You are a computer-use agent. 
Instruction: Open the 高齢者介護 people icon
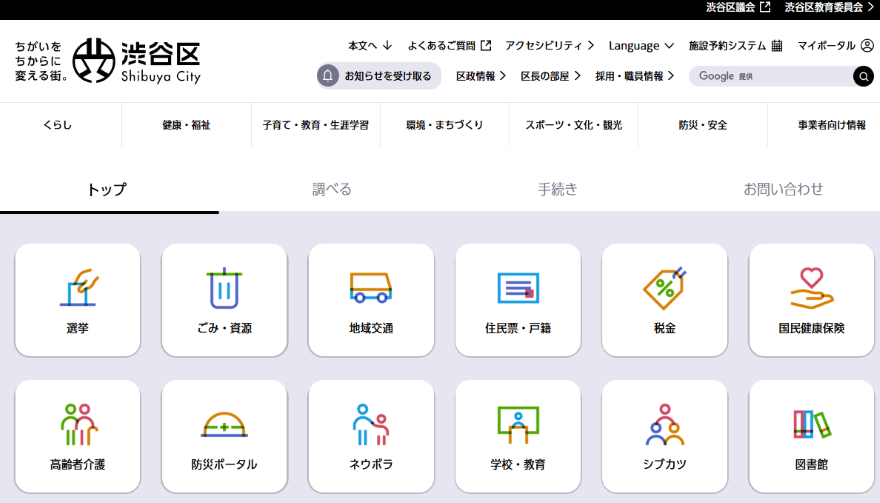pos(77,437)
